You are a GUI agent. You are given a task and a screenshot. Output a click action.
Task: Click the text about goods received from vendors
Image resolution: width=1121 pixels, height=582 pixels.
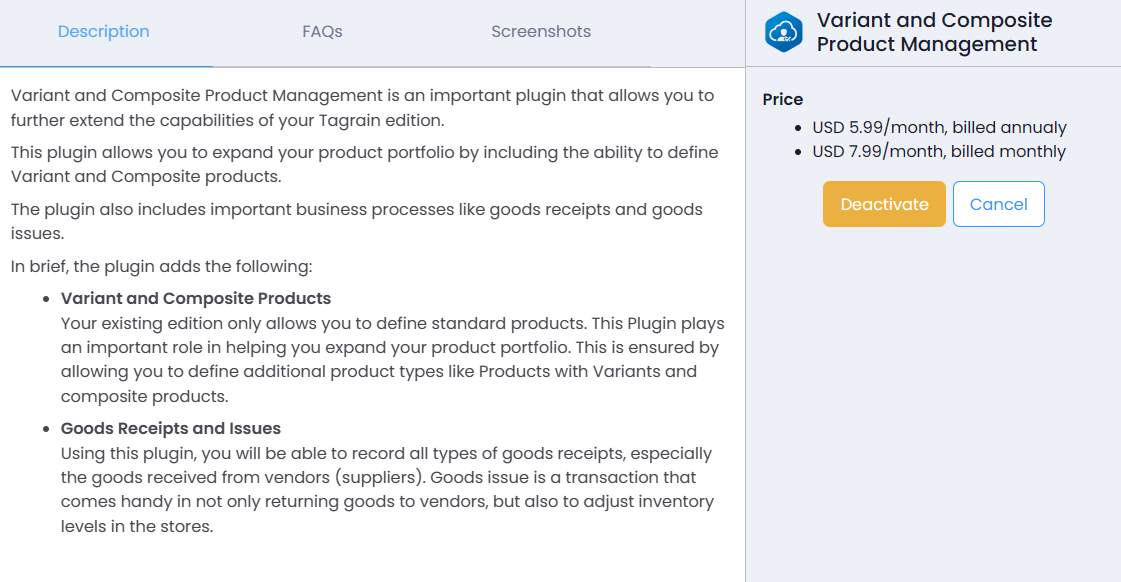point(387,490)
